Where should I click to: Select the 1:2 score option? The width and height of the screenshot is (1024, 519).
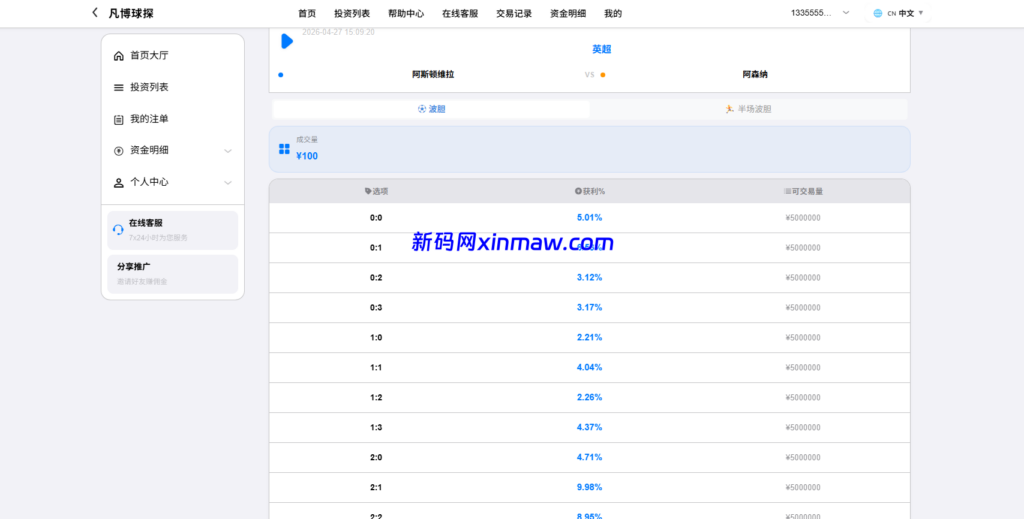pyautogui.click(x=376, y=398)
